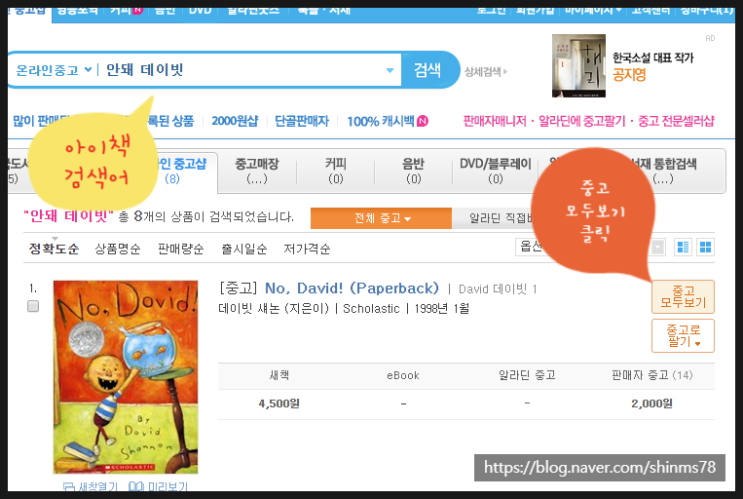Screen dimensions: 743x499
Task: Sort results by 상품명순
Action: (x=118, y=249)
